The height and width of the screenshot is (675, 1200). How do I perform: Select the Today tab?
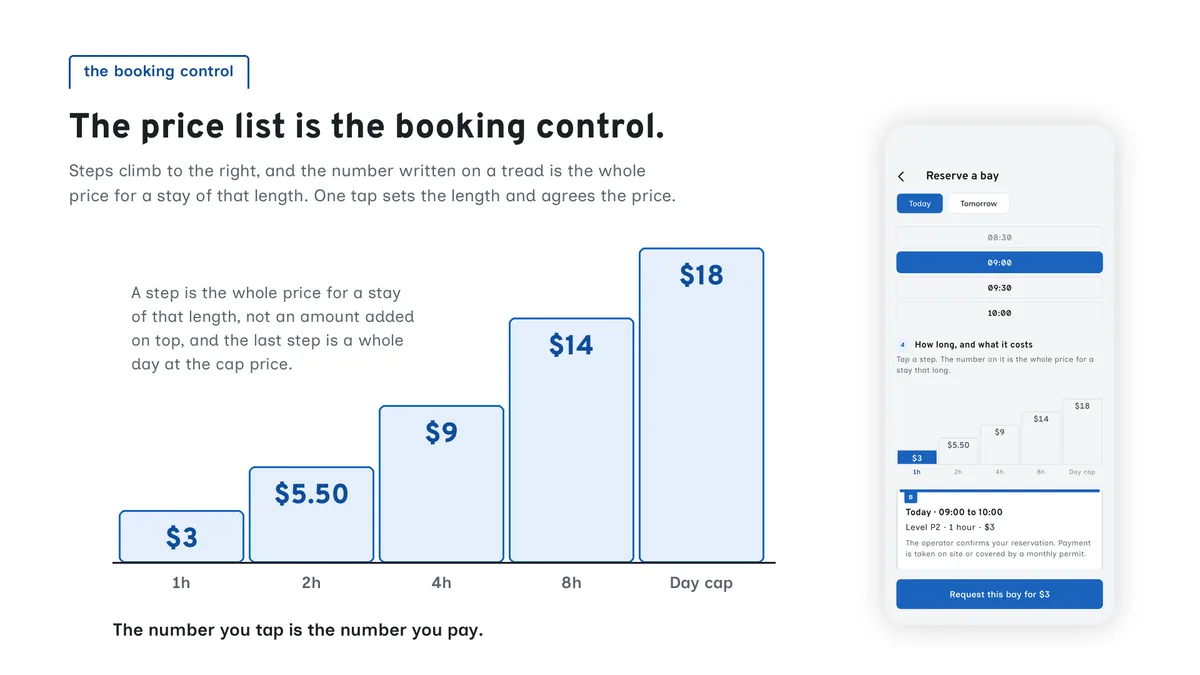coord(919,203)
